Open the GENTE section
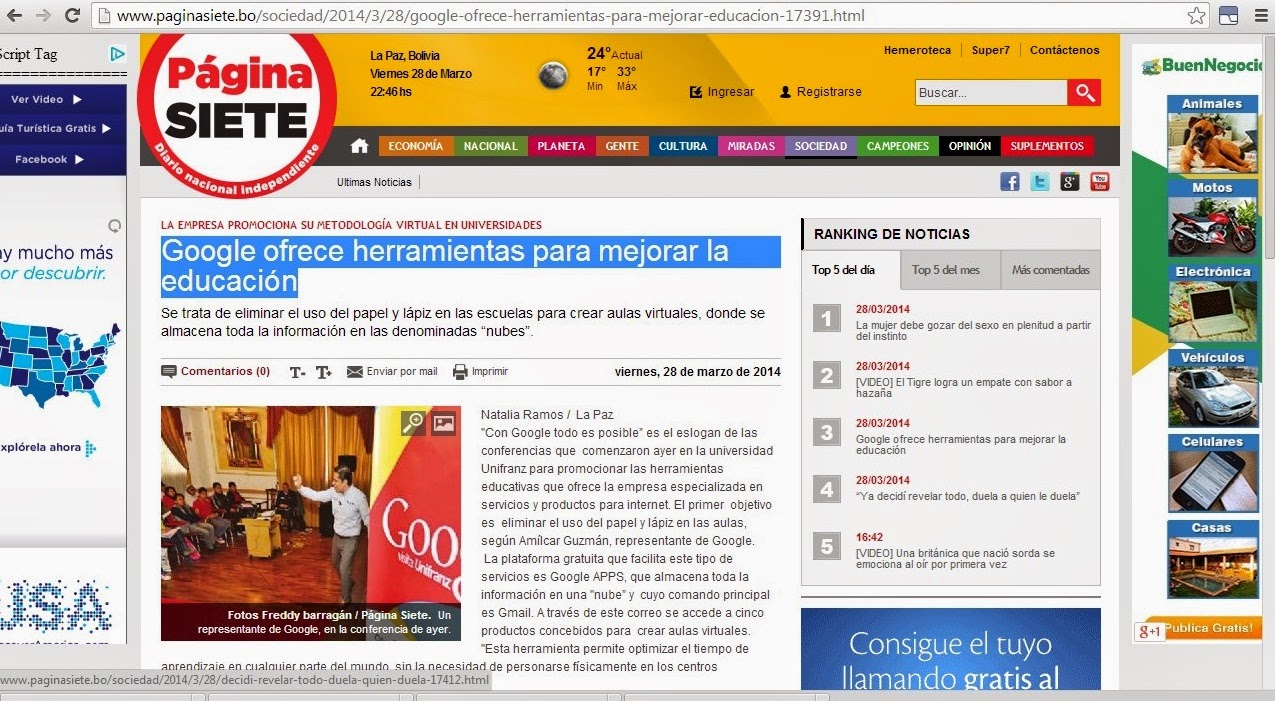Image resolution: width=1275 pixels, height=701 pixels. [x=622, y=146]
